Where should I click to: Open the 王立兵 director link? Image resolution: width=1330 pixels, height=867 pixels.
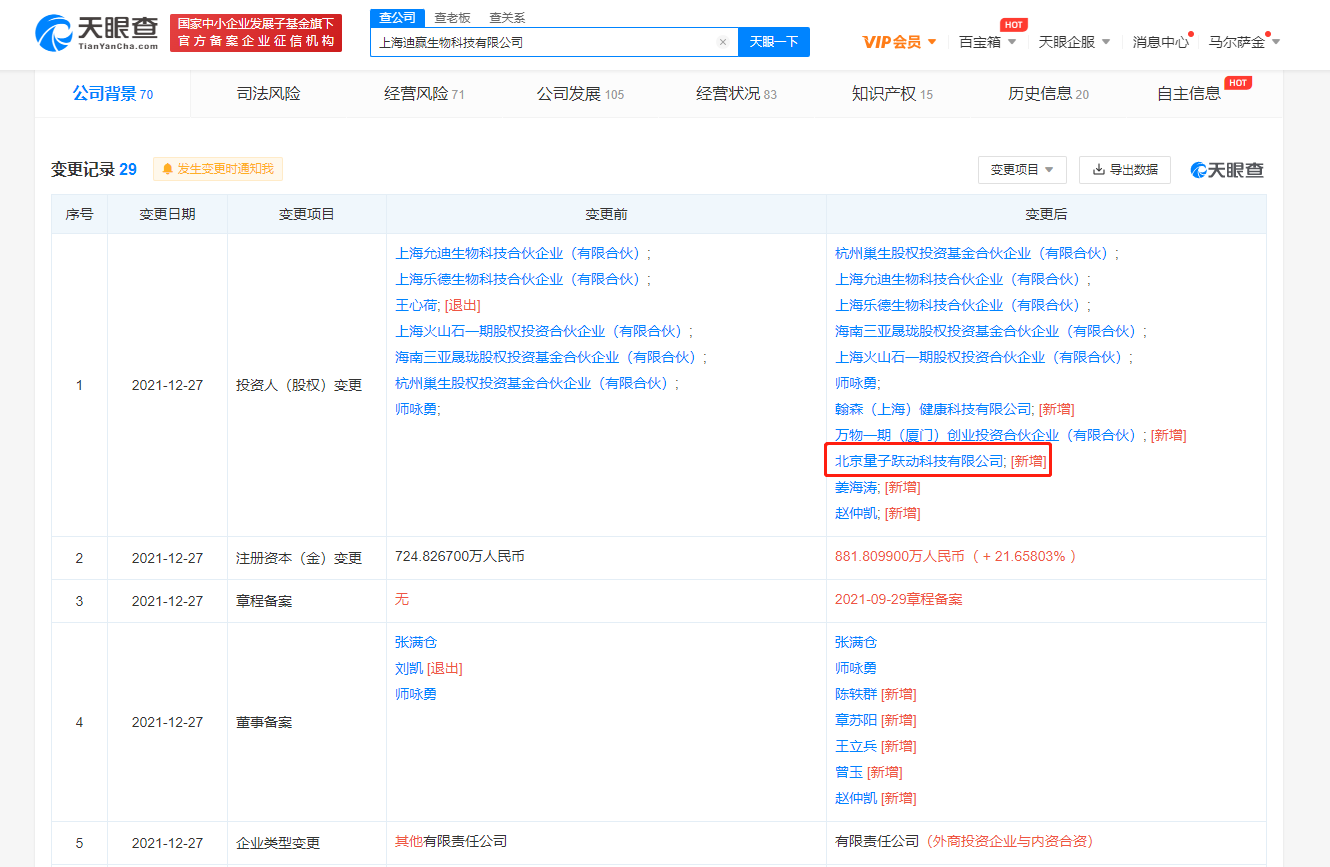point(856,746)
